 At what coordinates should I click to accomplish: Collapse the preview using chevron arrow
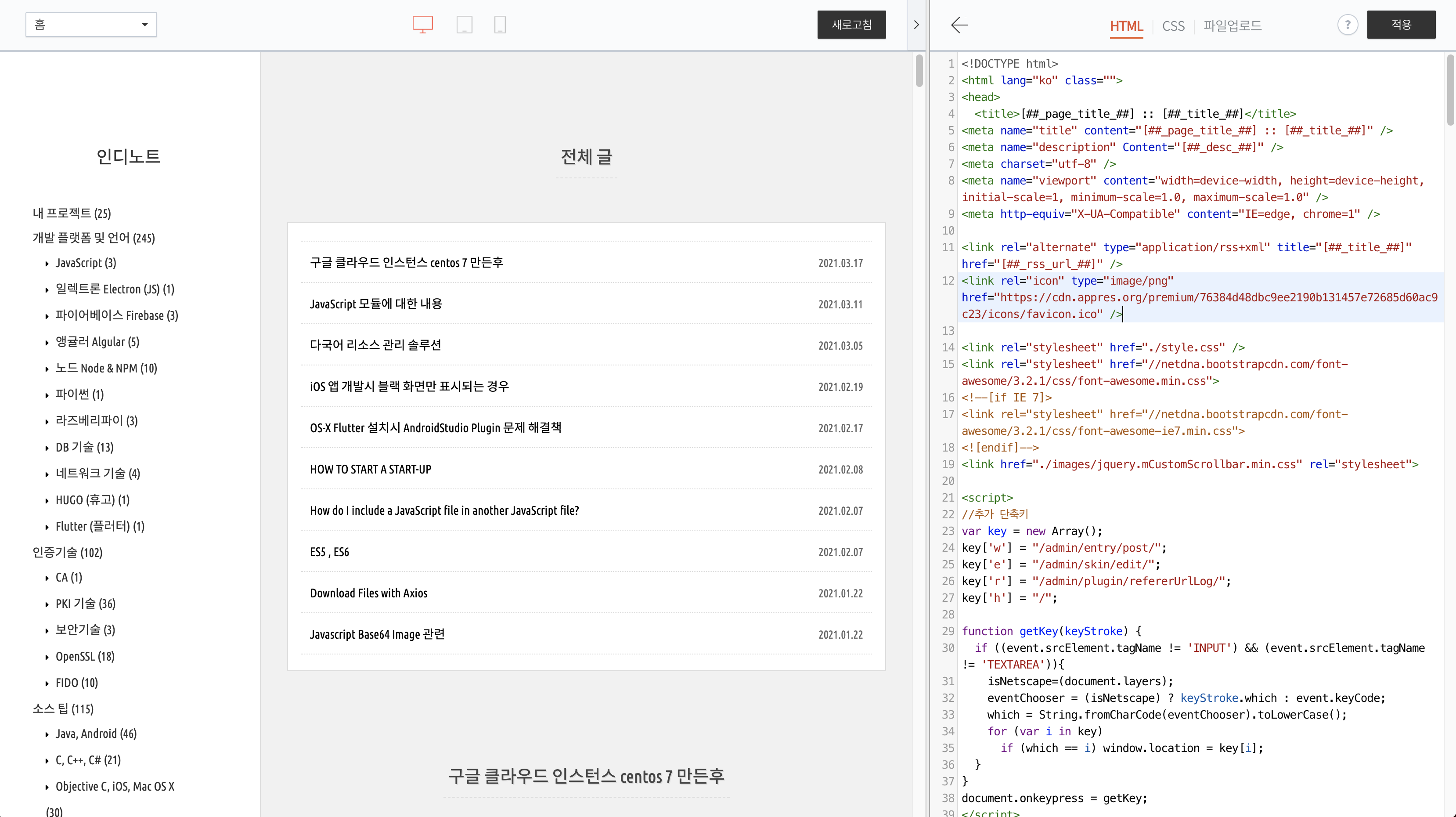pyautogui.click(x=916, y=25)
